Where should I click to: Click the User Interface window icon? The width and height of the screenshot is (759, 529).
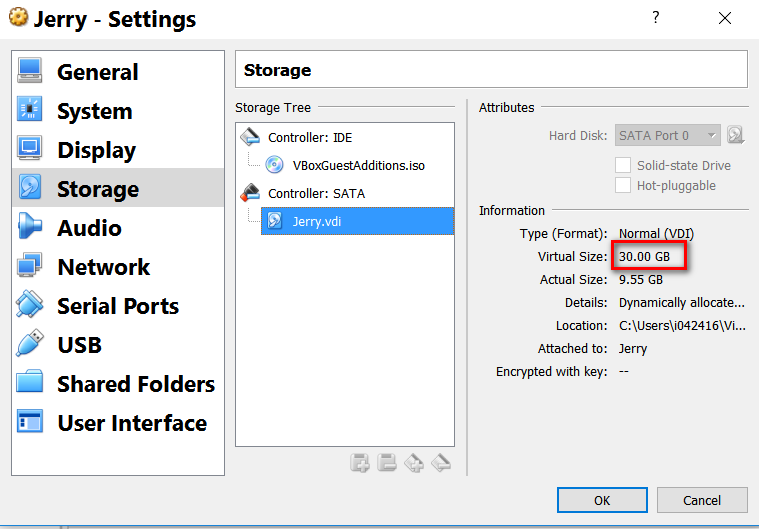[x=30, y=421]
